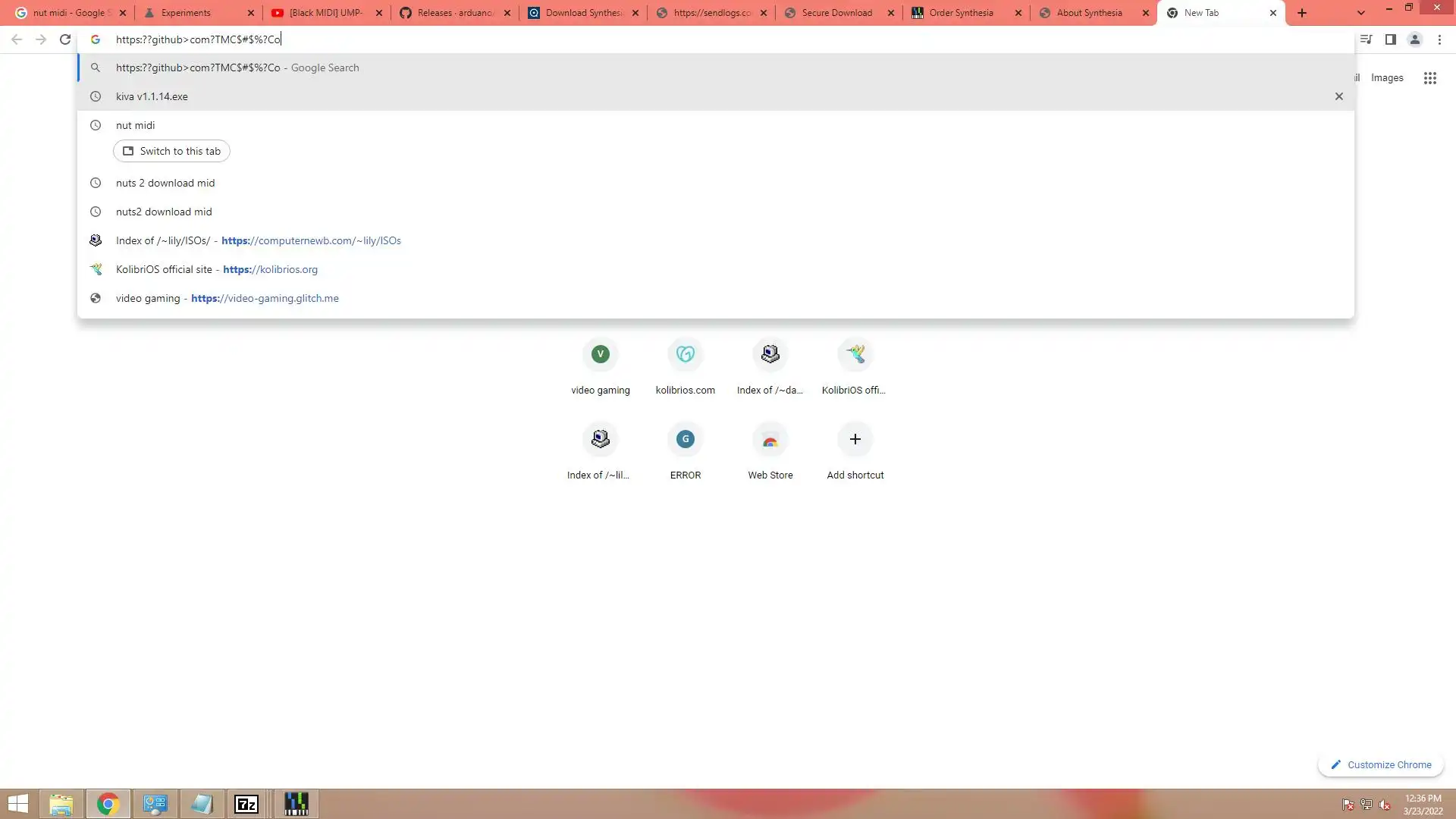Open a new tab with the plus icon
Image resolution: width=1456 pixels, height=819 pixels.
pyautogui.click(x=1302, y=13)
